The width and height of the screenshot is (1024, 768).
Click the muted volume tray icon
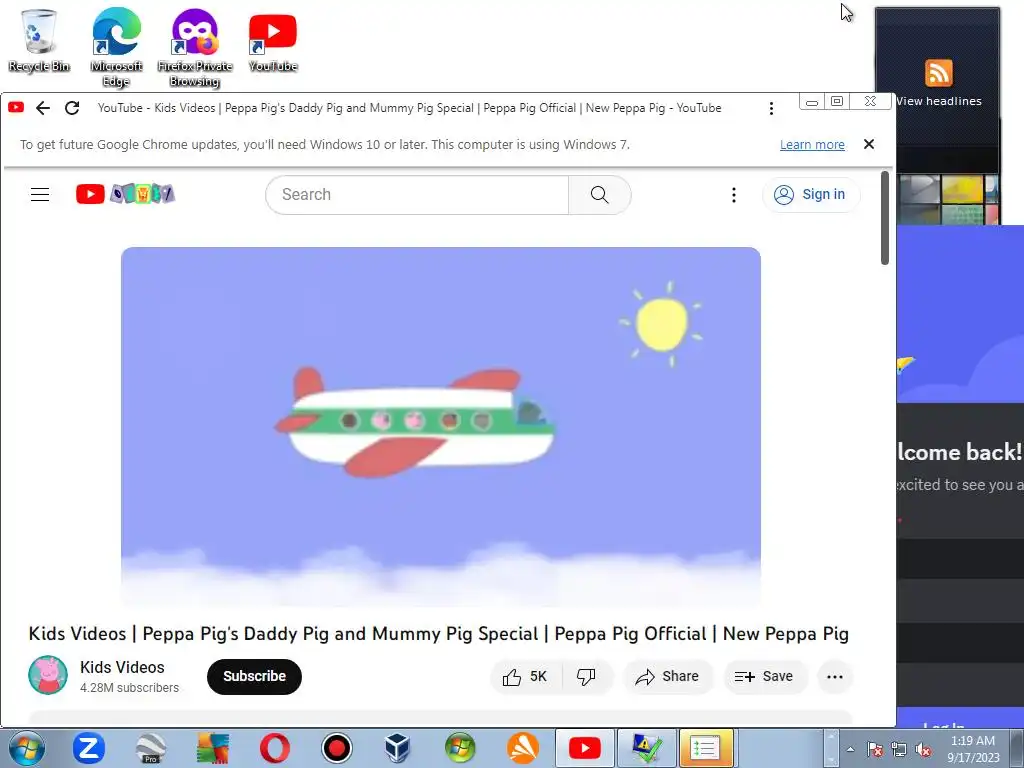pyautogui.click(x=923, y=749)
